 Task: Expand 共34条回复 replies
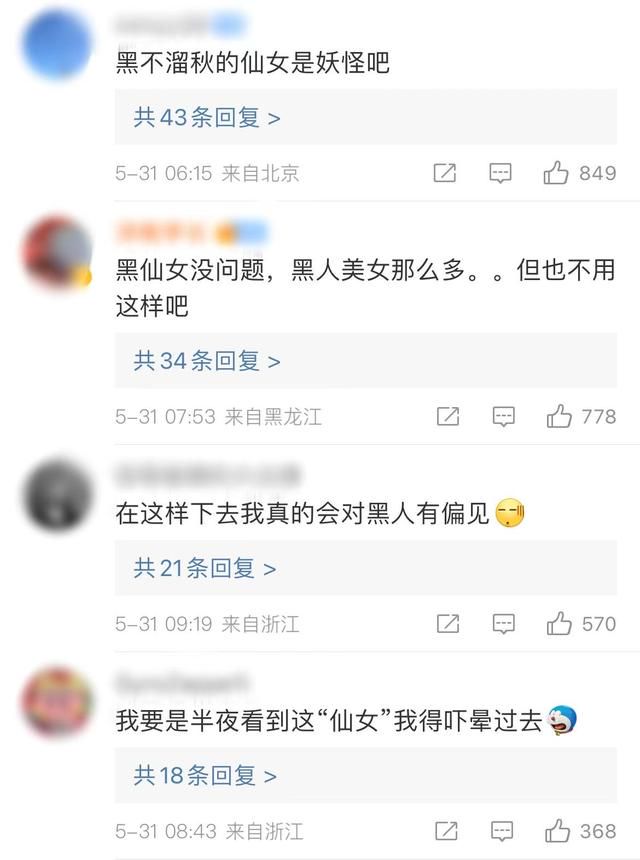[366, 361]
